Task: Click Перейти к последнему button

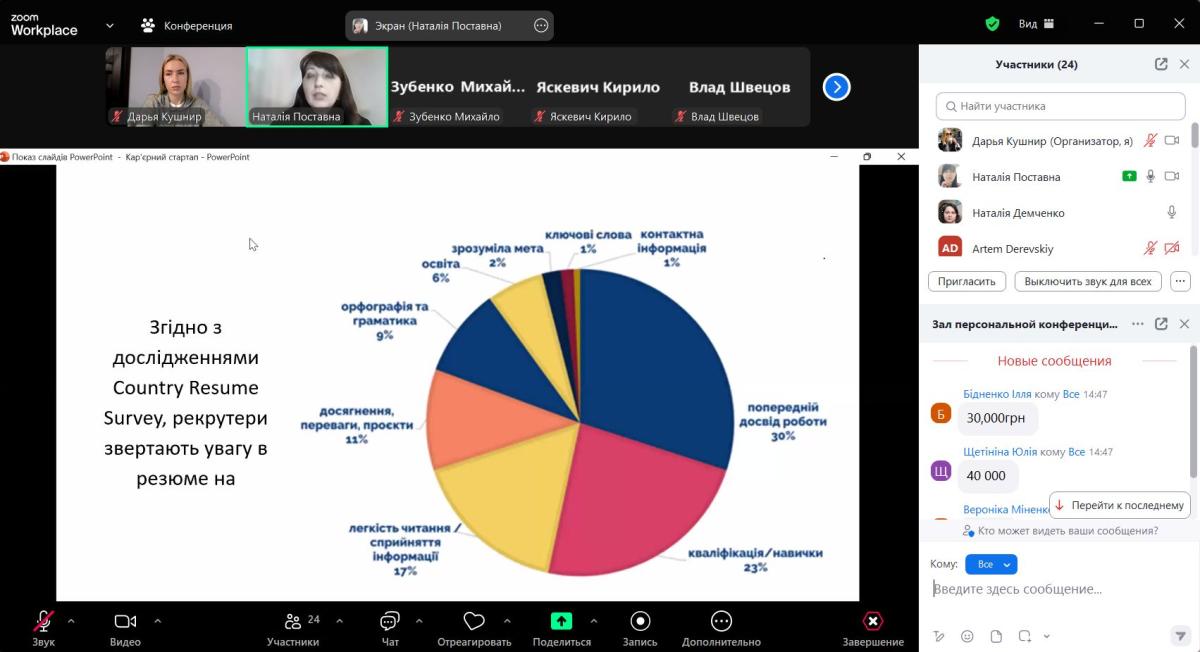Action: [1120, 505]
